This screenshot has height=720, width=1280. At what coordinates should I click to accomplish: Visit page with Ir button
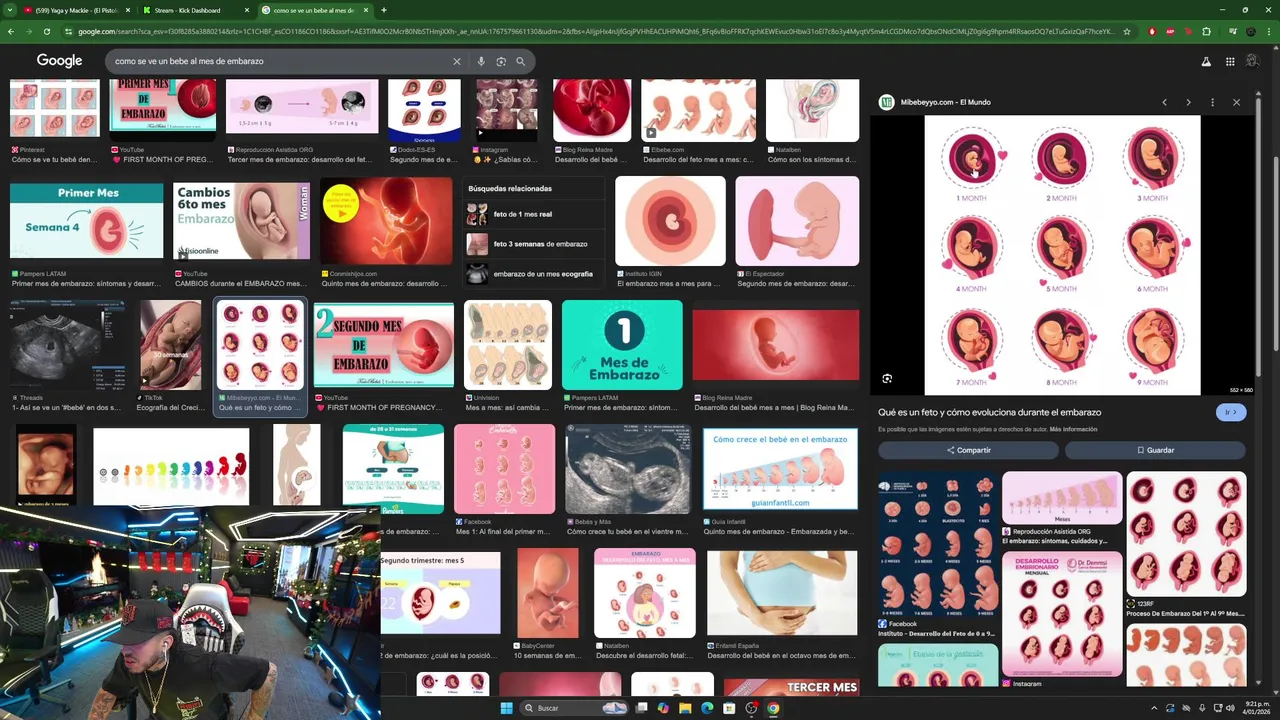click(1231, 412)
